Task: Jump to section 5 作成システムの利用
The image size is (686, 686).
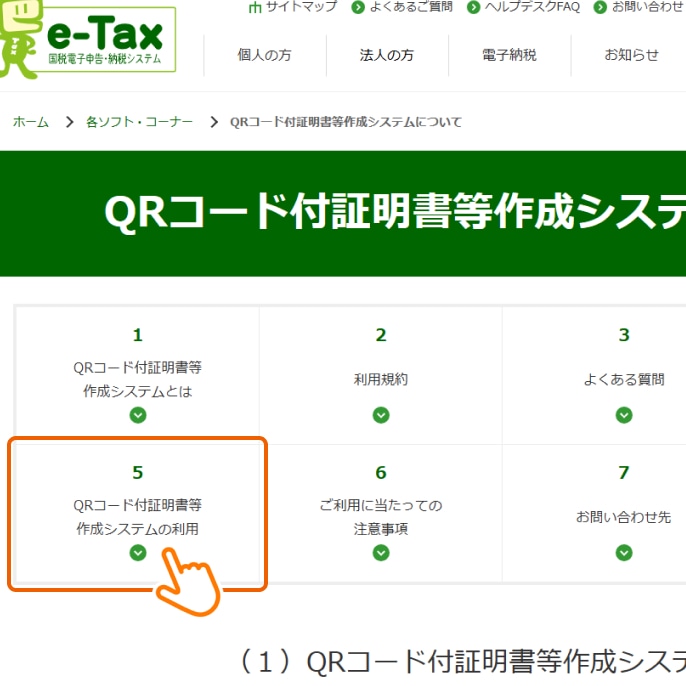Action: (137, 513)
